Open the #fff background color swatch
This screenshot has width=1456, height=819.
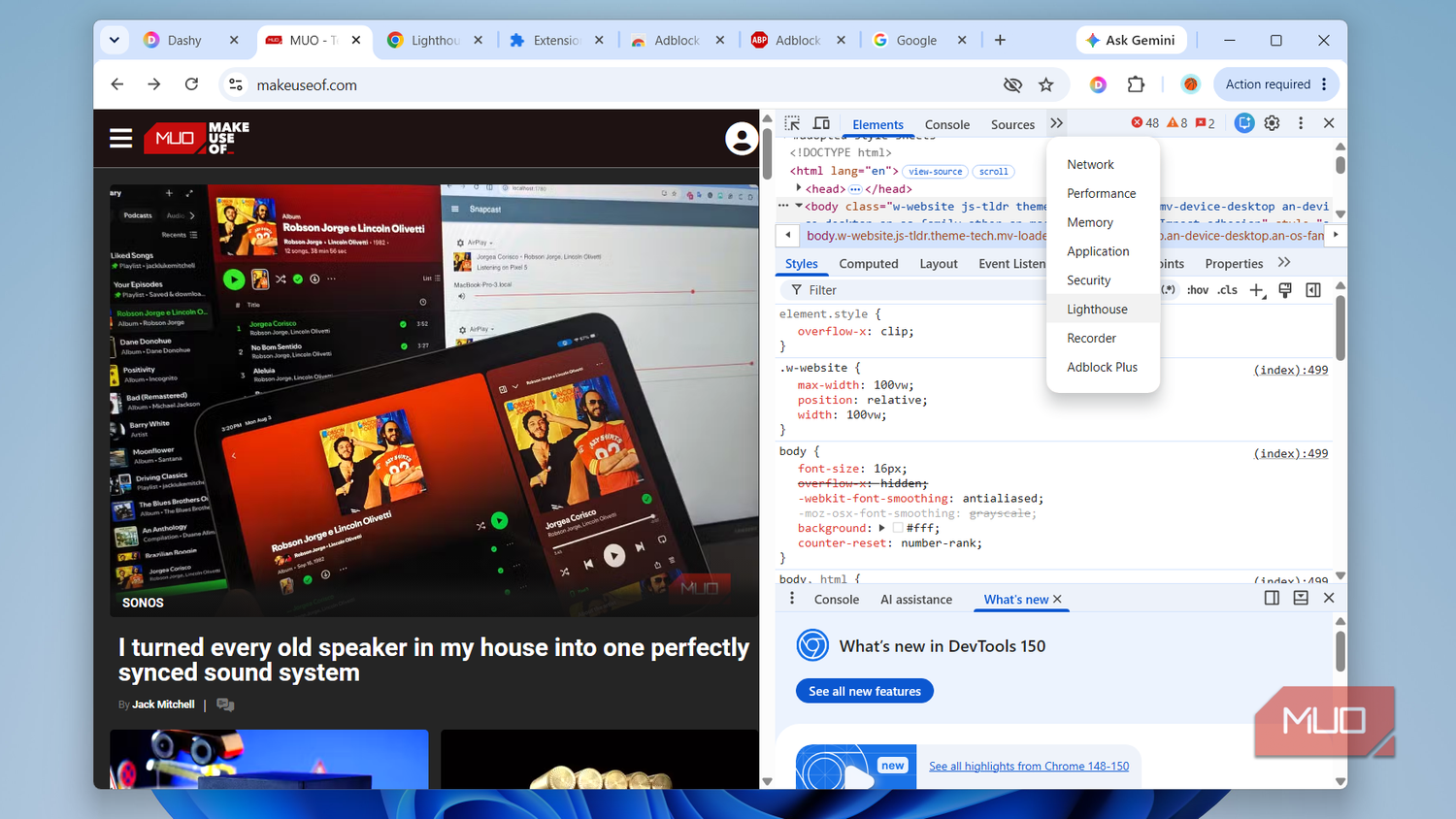[x=898, y=528]
